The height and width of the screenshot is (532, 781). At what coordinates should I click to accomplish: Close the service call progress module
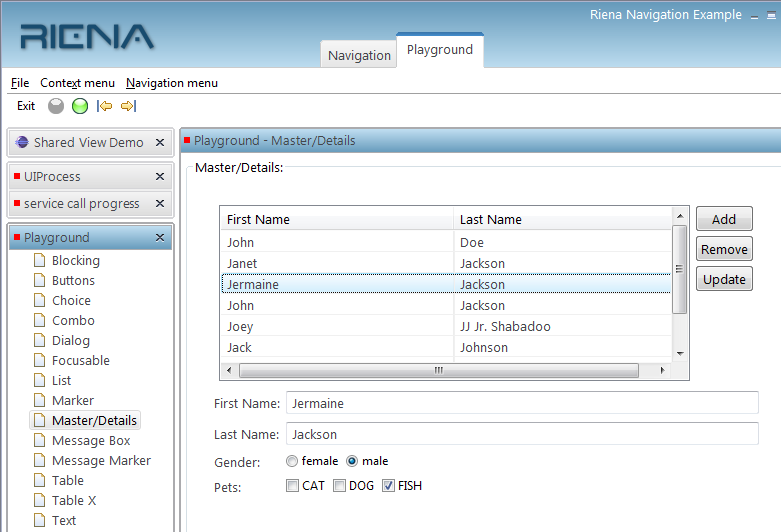[x=160, y=204]
